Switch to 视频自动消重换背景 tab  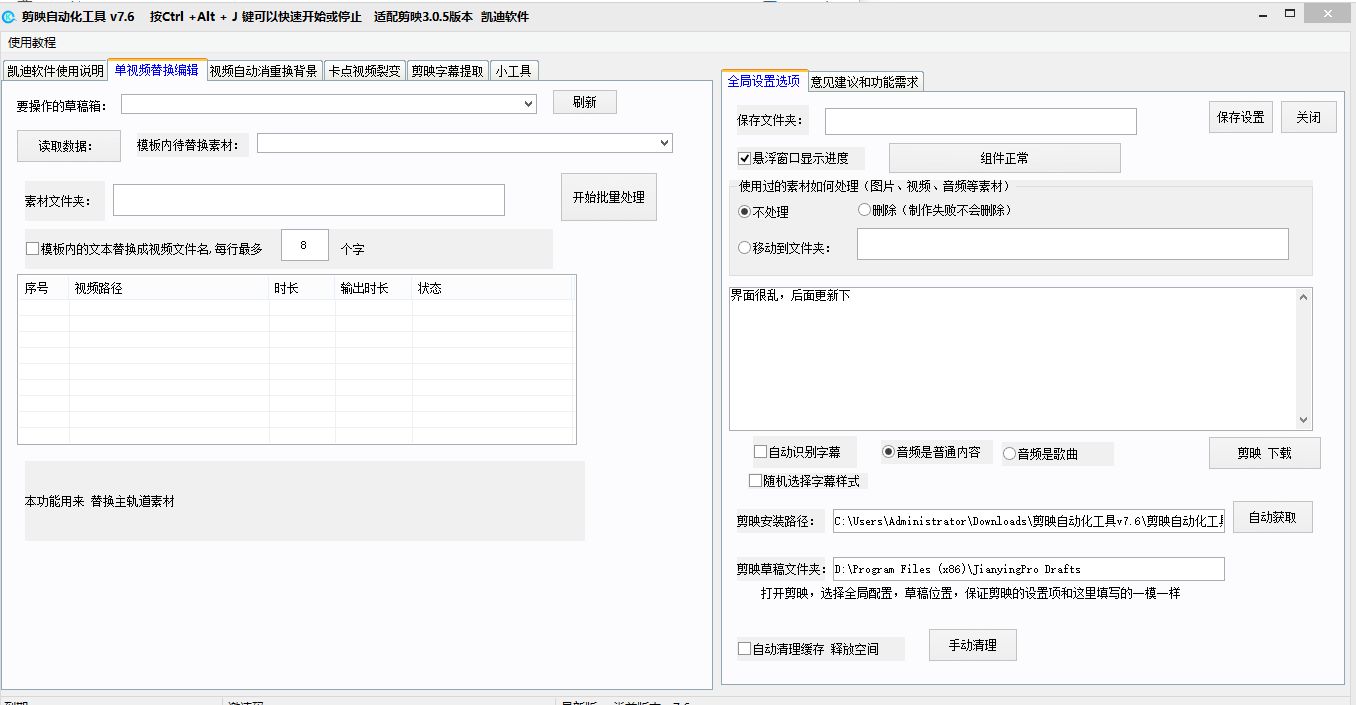[263, 71]
